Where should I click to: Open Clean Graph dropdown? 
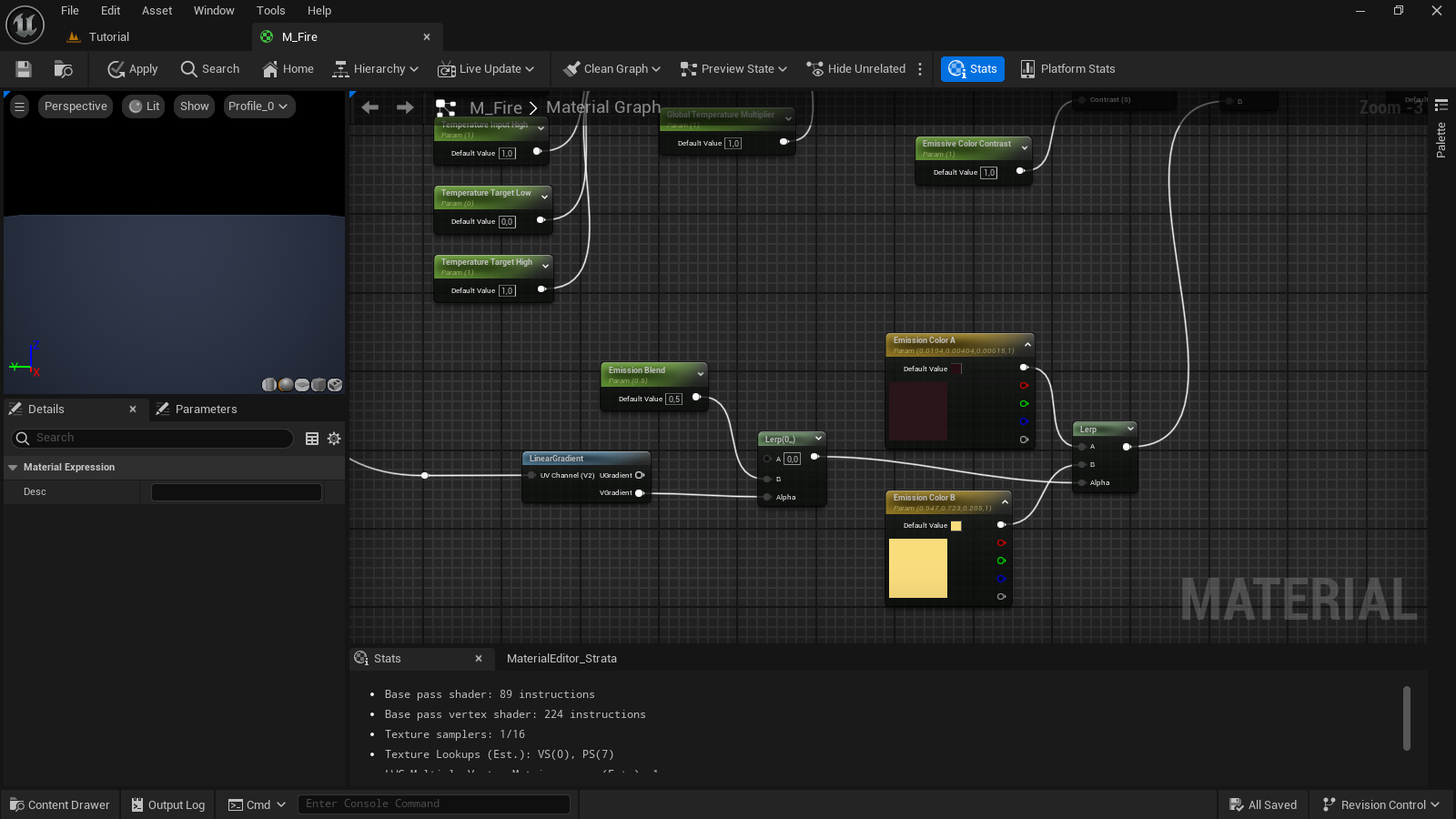(x=612, y=69)
